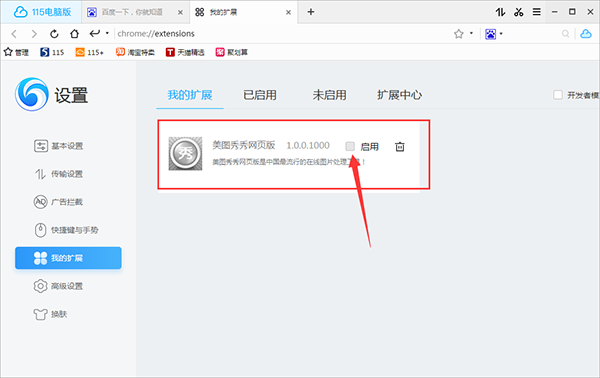Open the dropdown beside the bookmark star
This screenshot has width=600, height=378.
coord(471,33)
